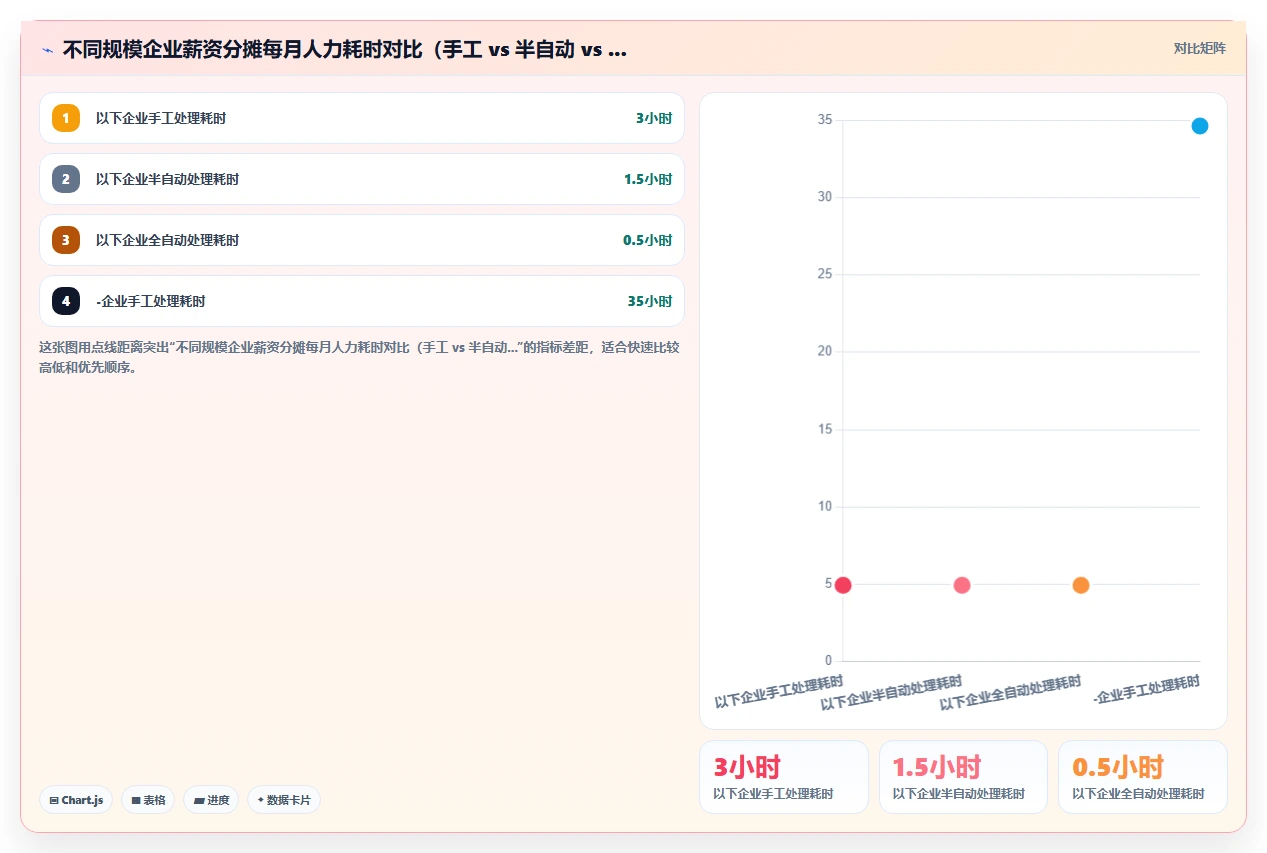
Task: Click the orange data point on the chart
Action: (x=1081, y=585)
